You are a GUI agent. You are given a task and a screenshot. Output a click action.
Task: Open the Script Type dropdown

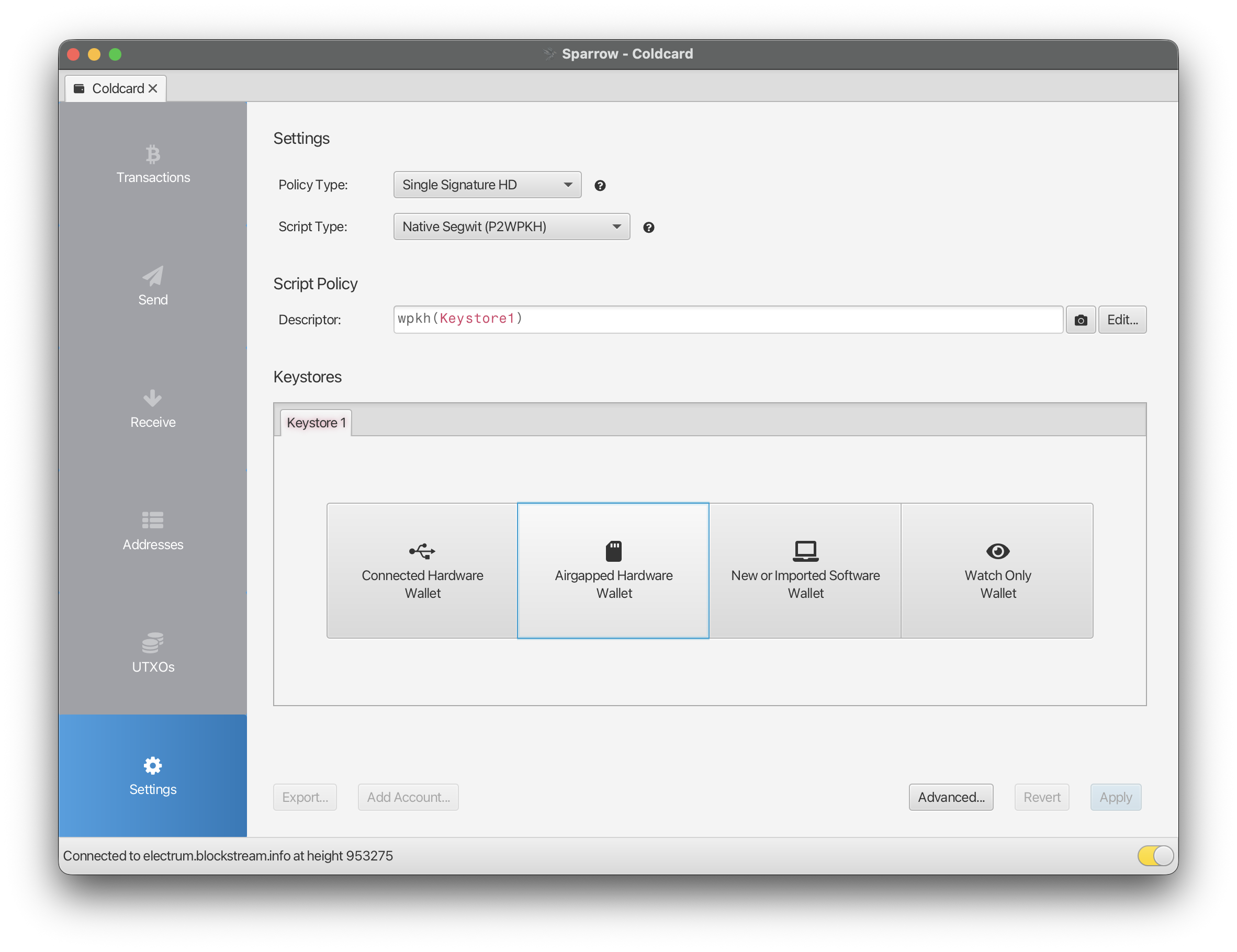coord(511,226)
